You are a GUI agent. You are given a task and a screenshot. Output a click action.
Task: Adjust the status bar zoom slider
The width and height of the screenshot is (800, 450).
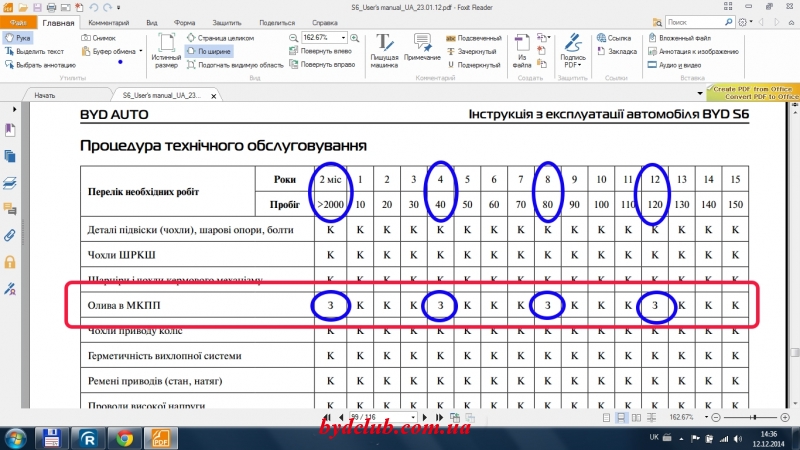(753, 417)
